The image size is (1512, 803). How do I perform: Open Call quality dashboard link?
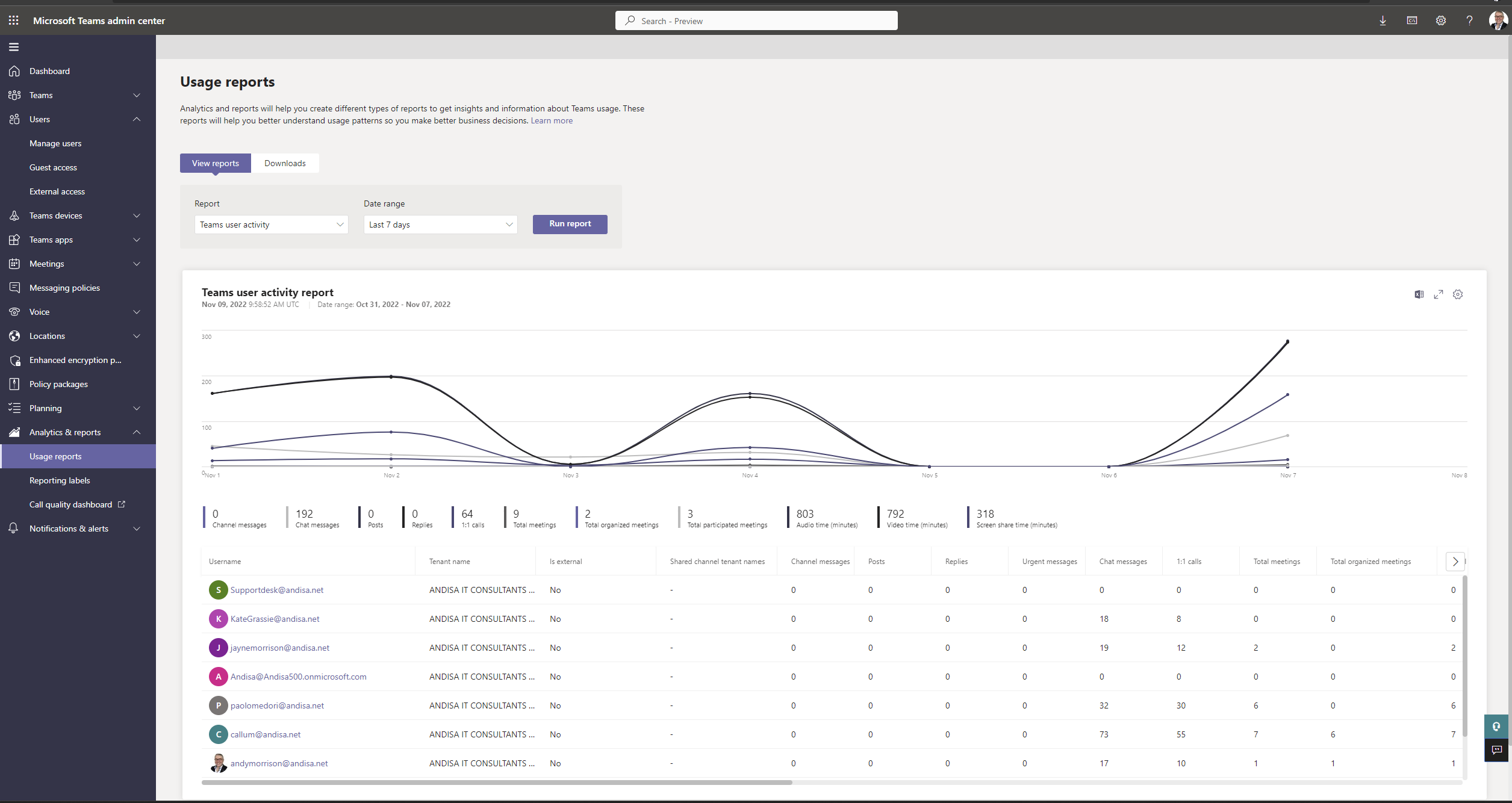[x=77, y=504]
